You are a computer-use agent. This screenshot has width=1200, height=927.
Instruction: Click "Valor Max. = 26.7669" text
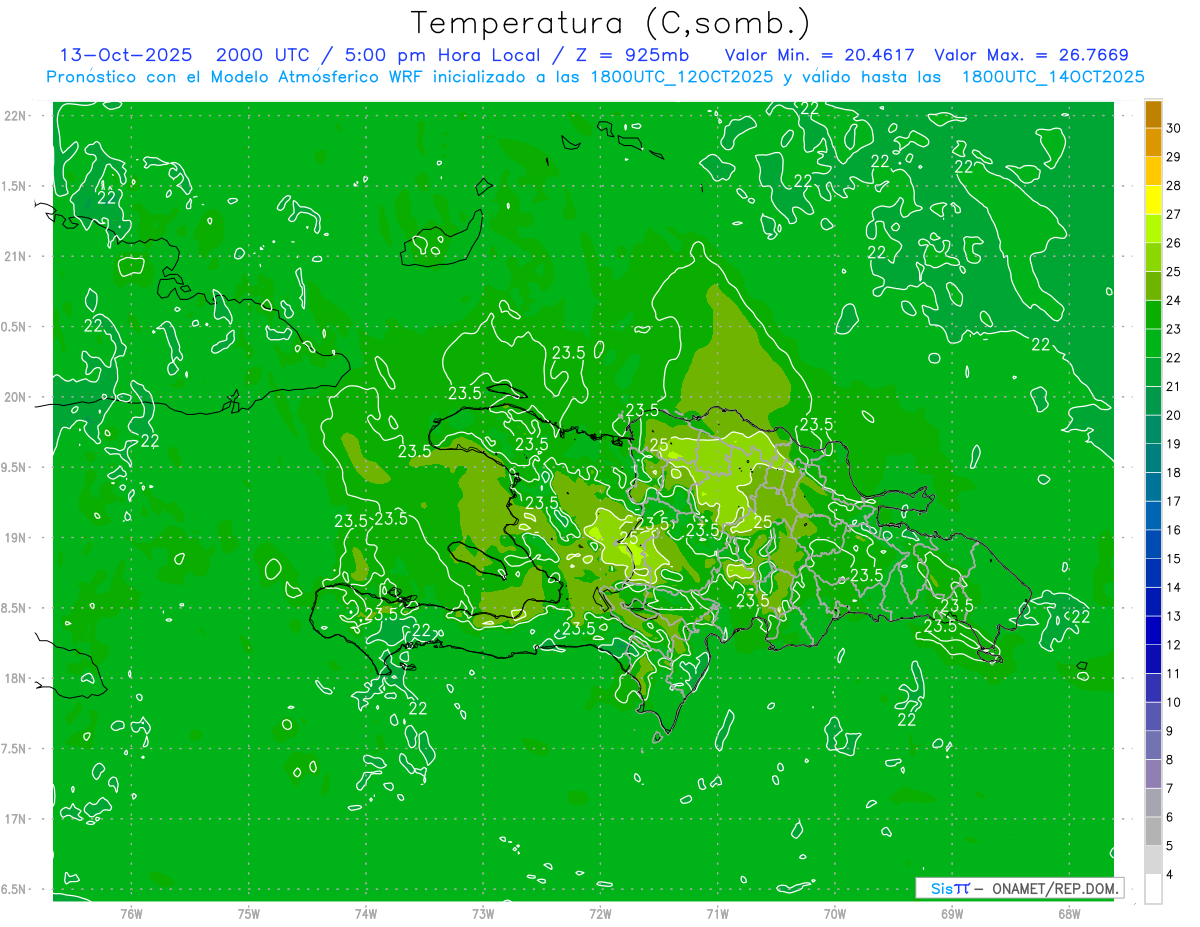click(x=1031, y=55)
